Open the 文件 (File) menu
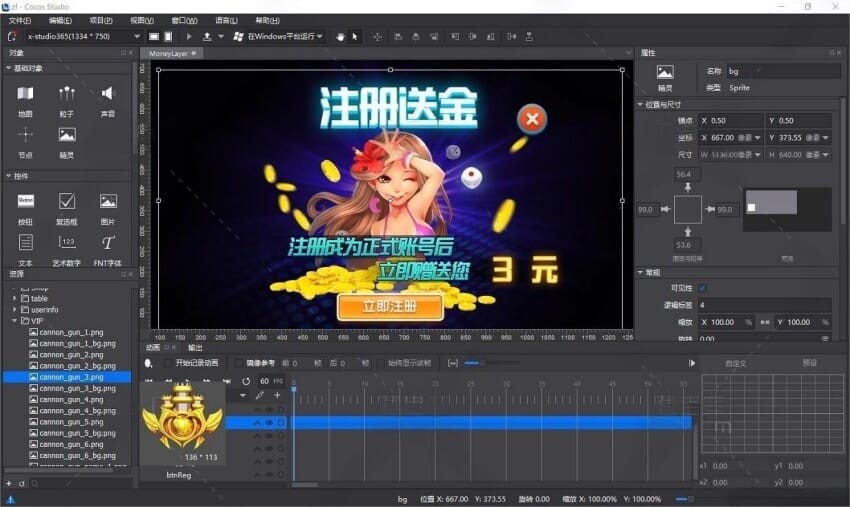Screen dimensions: 850x507 click(20, 20)
